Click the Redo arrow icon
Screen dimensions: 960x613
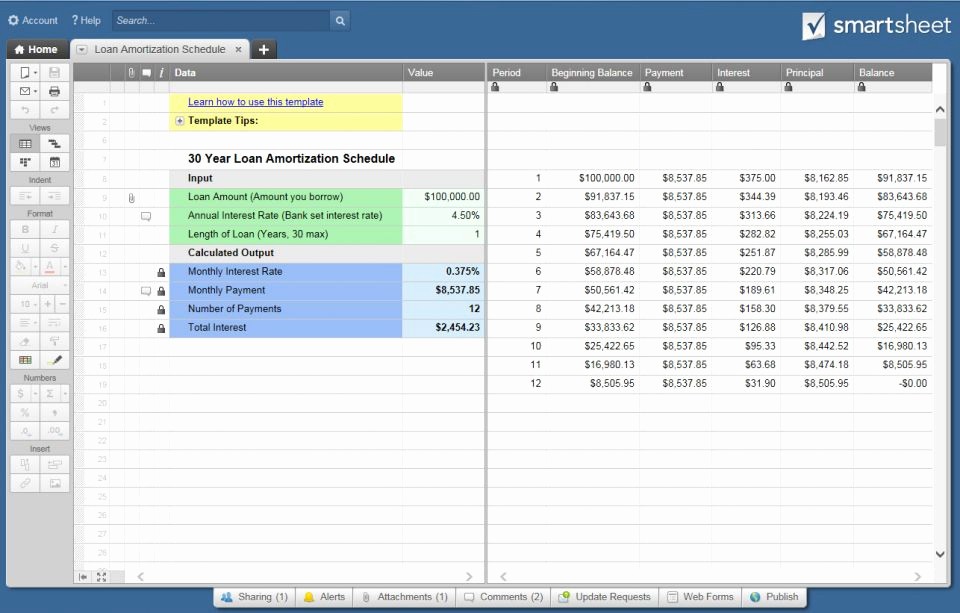coord(54,110)
